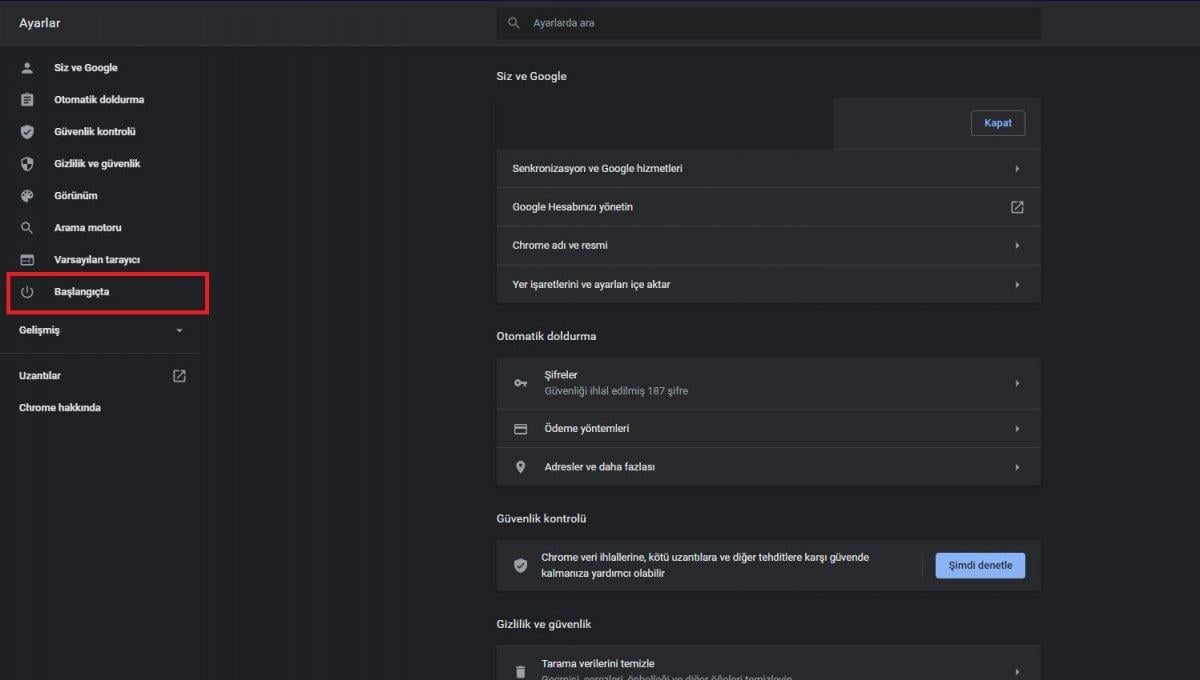1200x680 pixels.
Task: Click the Arama motoru magnifier icon
Action: 26,227
